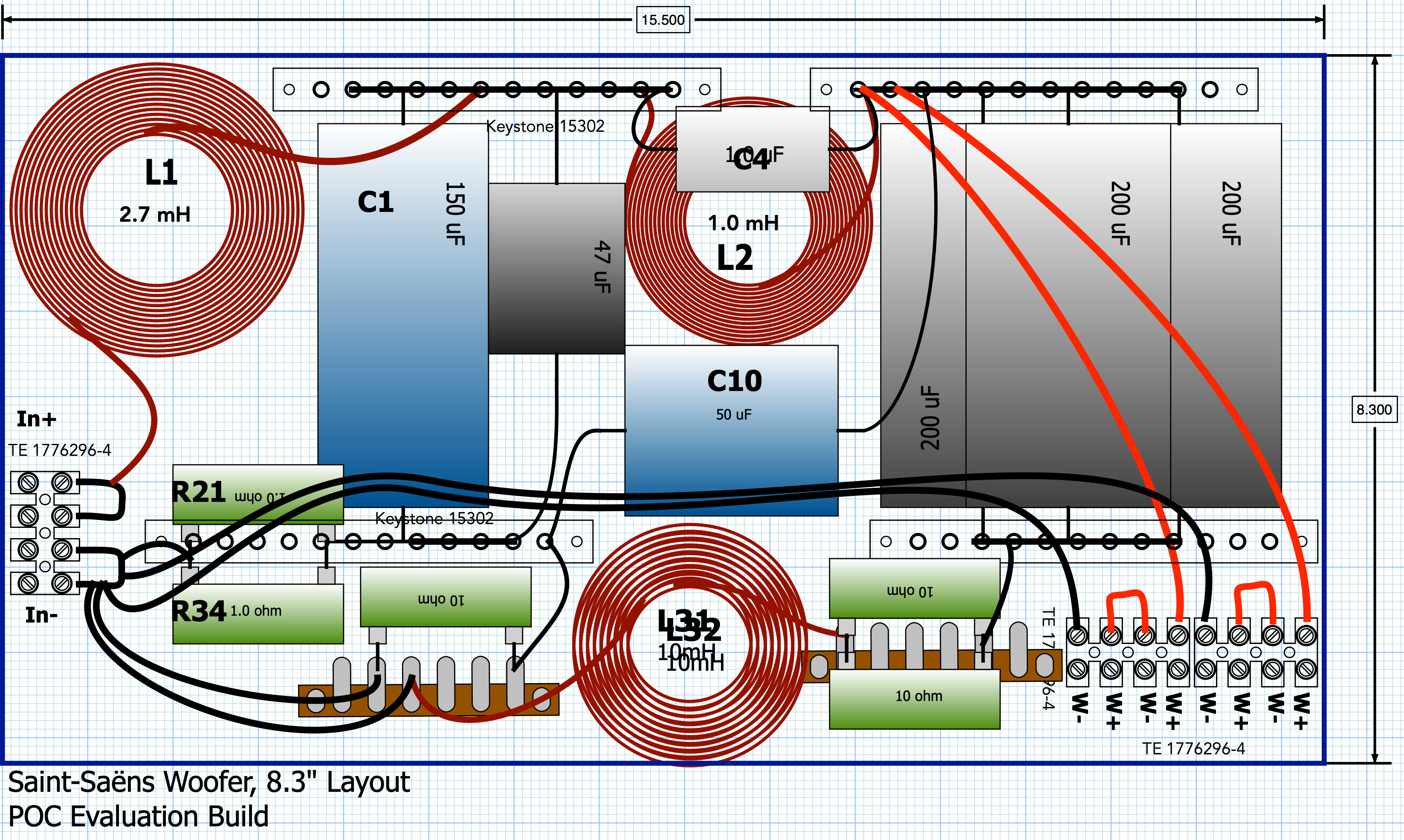Click the 200 uF text on rightmost capacitor
Image resolution: width=1404 pixels, height=840 pixels.
[1231, 213]
